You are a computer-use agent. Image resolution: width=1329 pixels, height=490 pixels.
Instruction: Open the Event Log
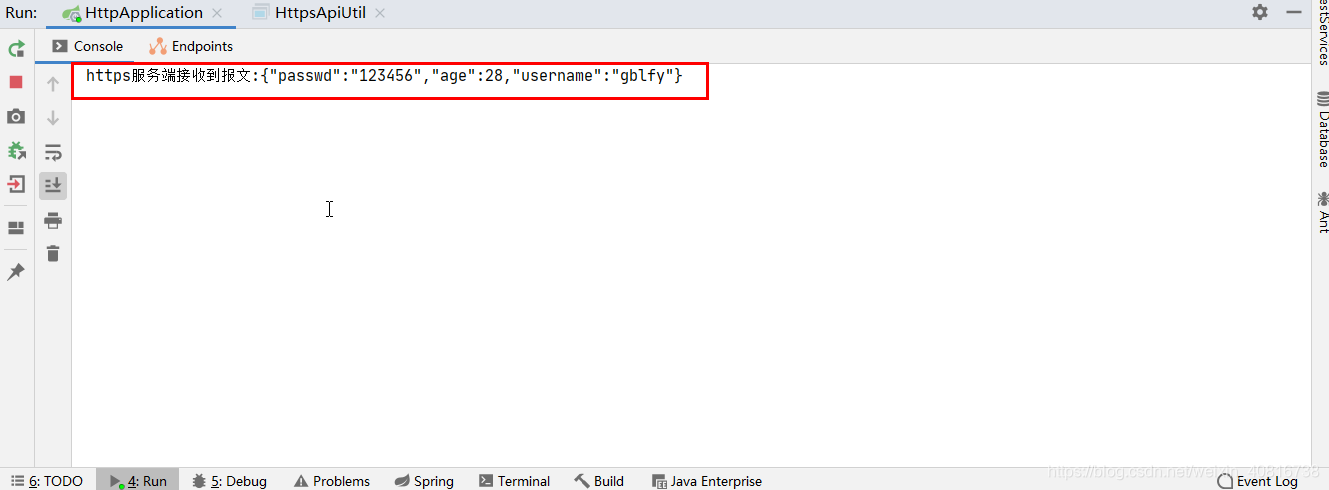tap(1257, 481)
